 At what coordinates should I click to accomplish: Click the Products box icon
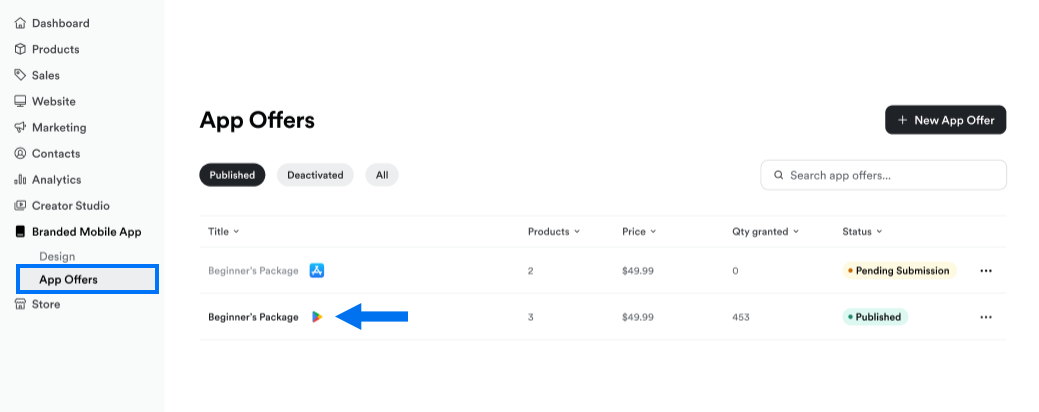20,49
